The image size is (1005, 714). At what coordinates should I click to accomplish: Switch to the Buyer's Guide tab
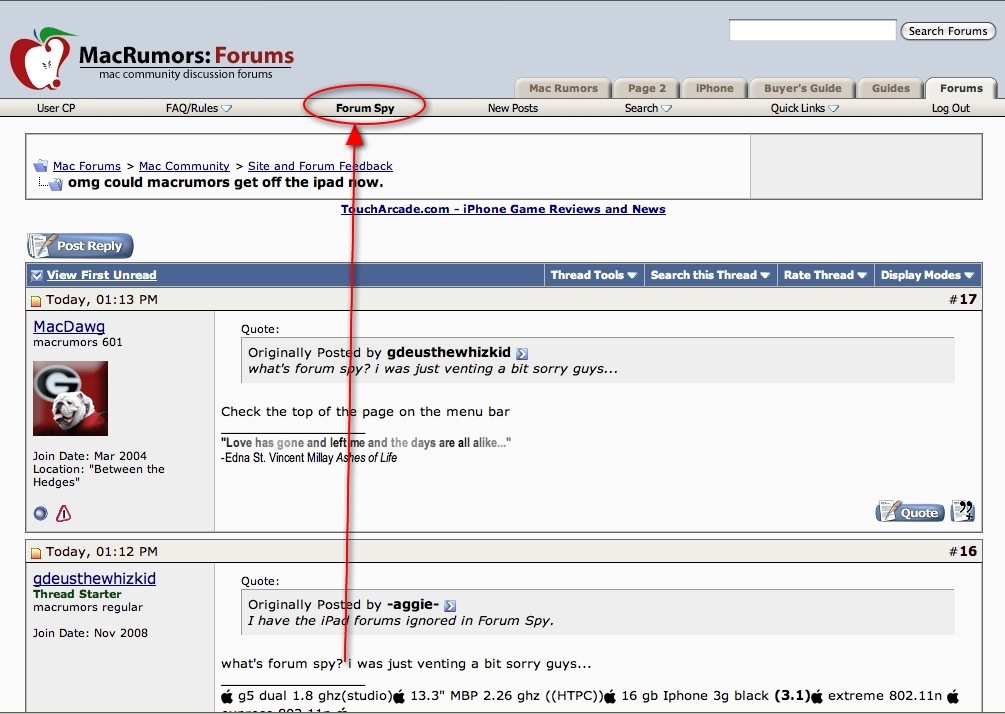tap(802, 88)
